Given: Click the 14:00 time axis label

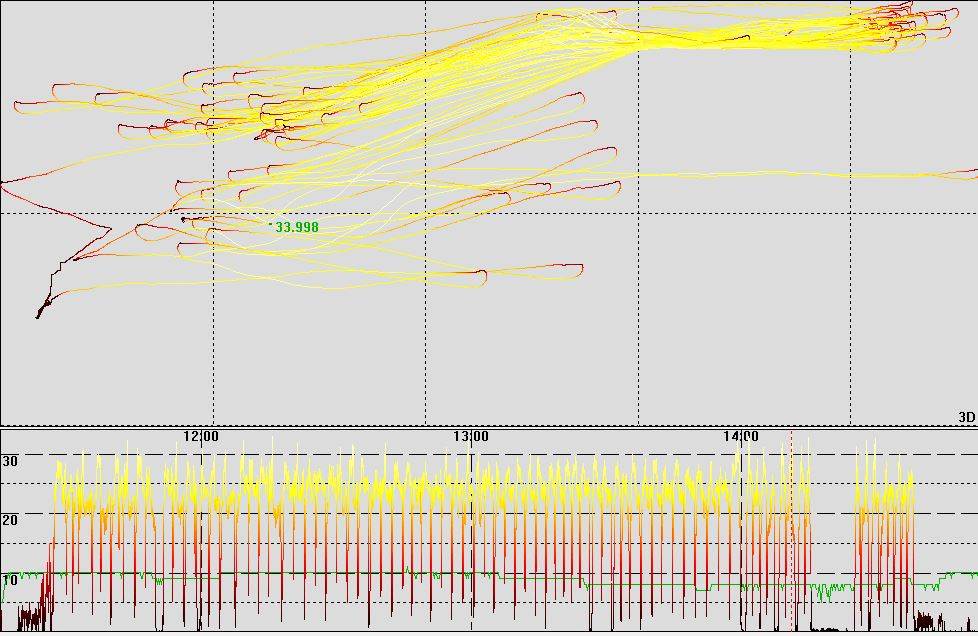Looking at the screenshot, I should point(740,437).
